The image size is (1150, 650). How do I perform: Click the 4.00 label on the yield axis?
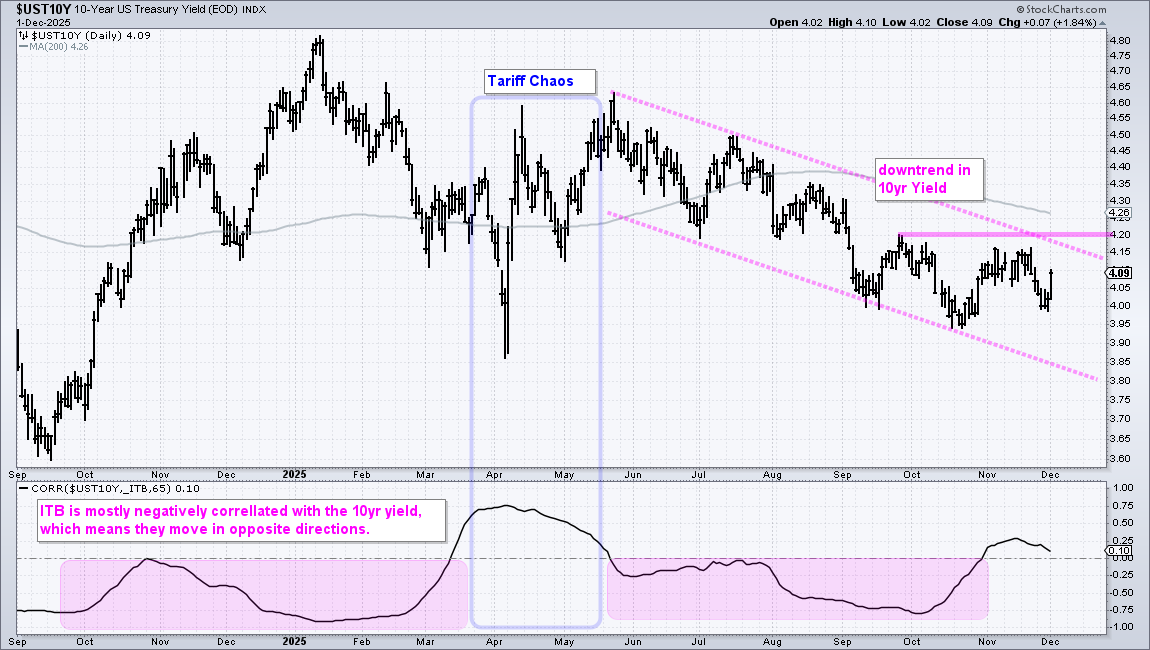[x=1120, y=306]
